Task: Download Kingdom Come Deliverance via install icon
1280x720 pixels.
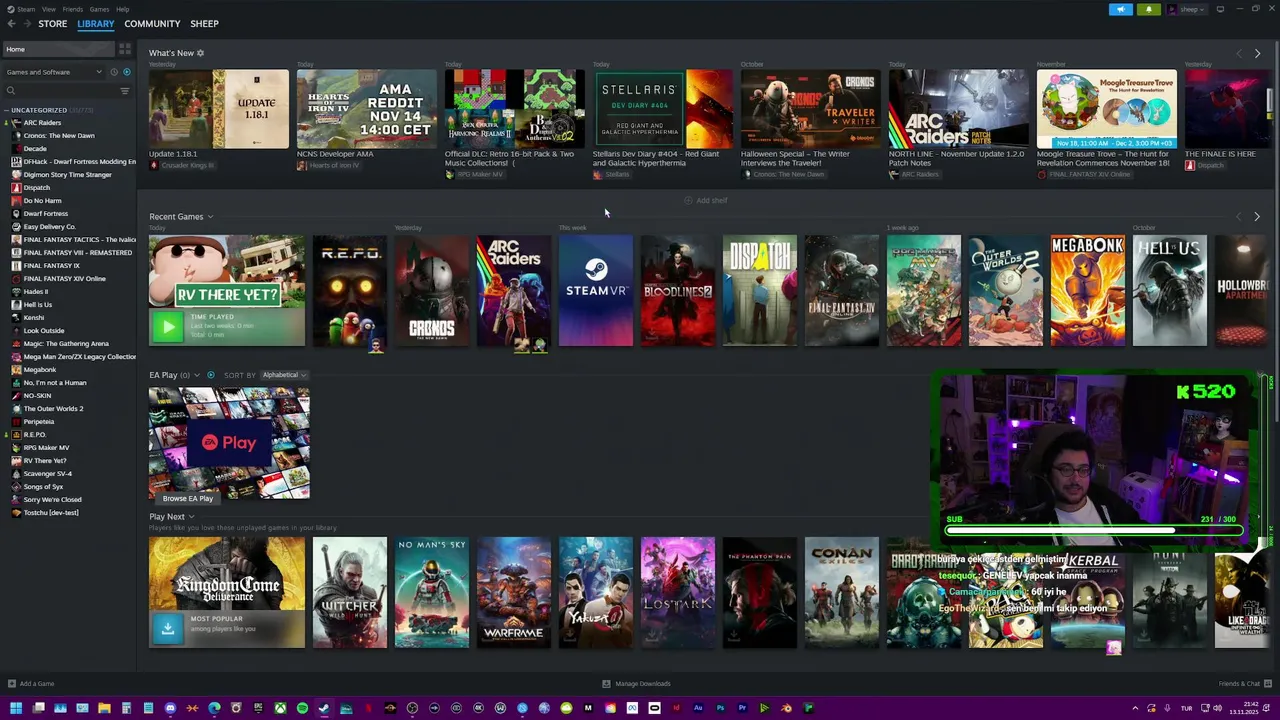Action: click(167, 628)
